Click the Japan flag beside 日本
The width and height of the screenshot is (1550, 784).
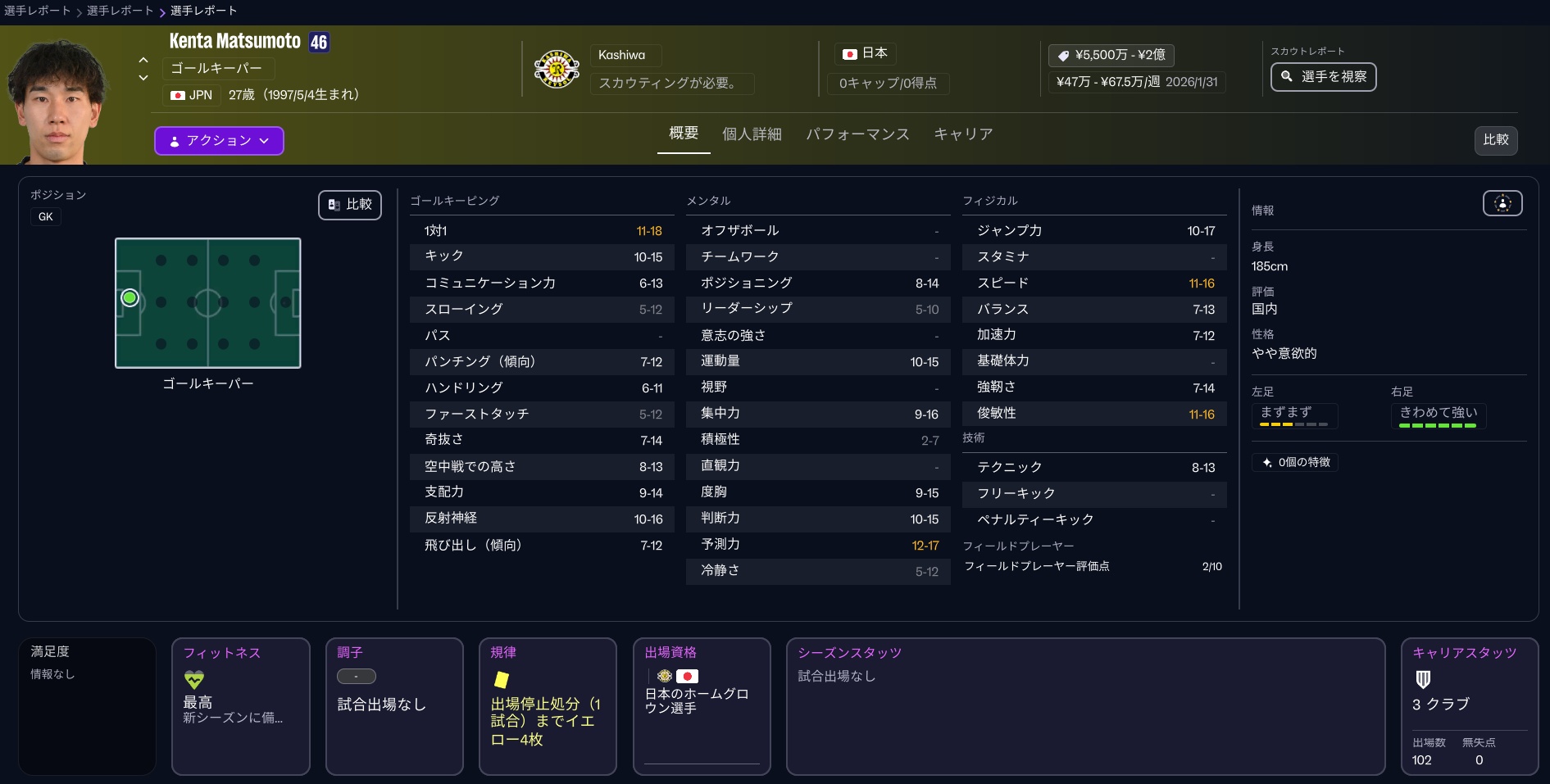click(850, 54)
